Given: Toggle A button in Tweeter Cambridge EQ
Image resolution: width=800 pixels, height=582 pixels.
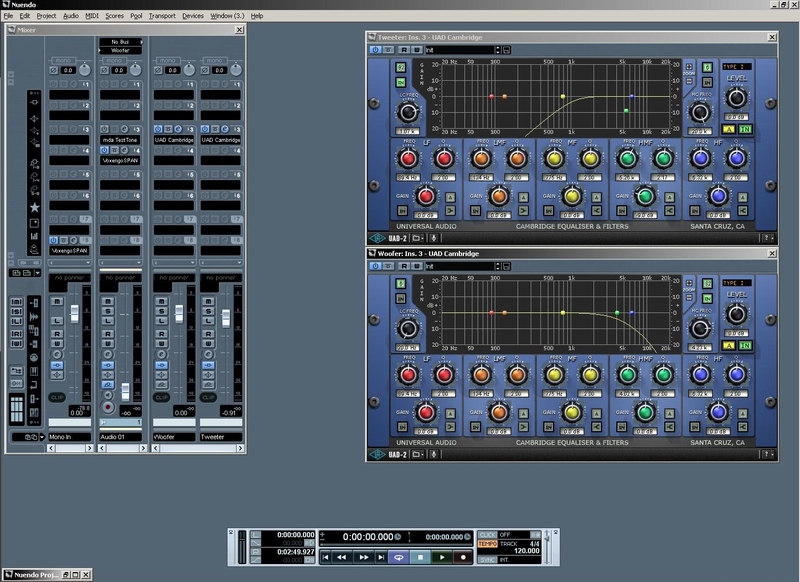Looking at the screenshot, I should point(729,129).
